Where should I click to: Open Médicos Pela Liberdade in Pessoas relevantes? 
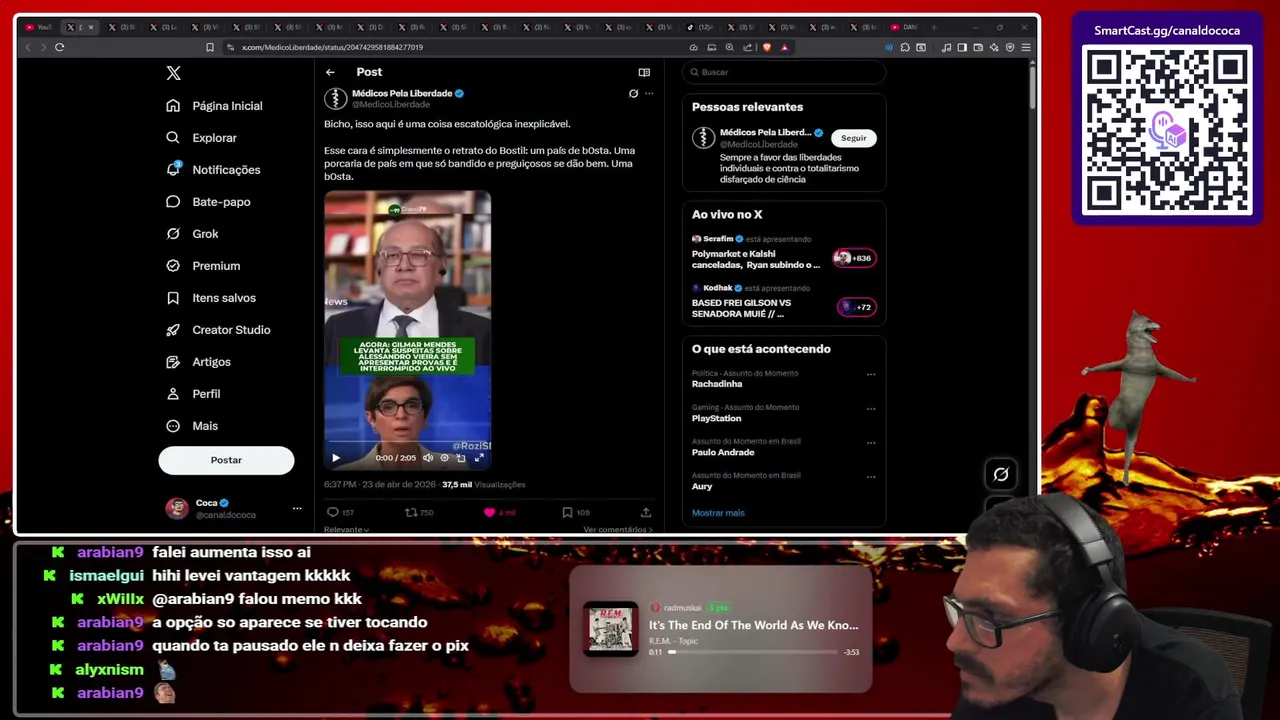click(765, 132)
